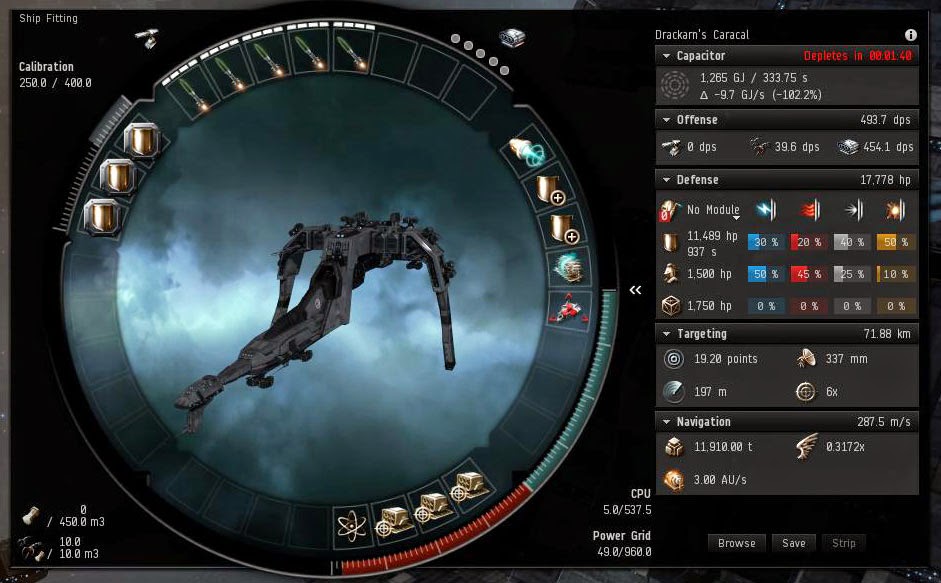Click the sensor strength icon at 19.20 points
941x583 pixels.
pos(674,359)
